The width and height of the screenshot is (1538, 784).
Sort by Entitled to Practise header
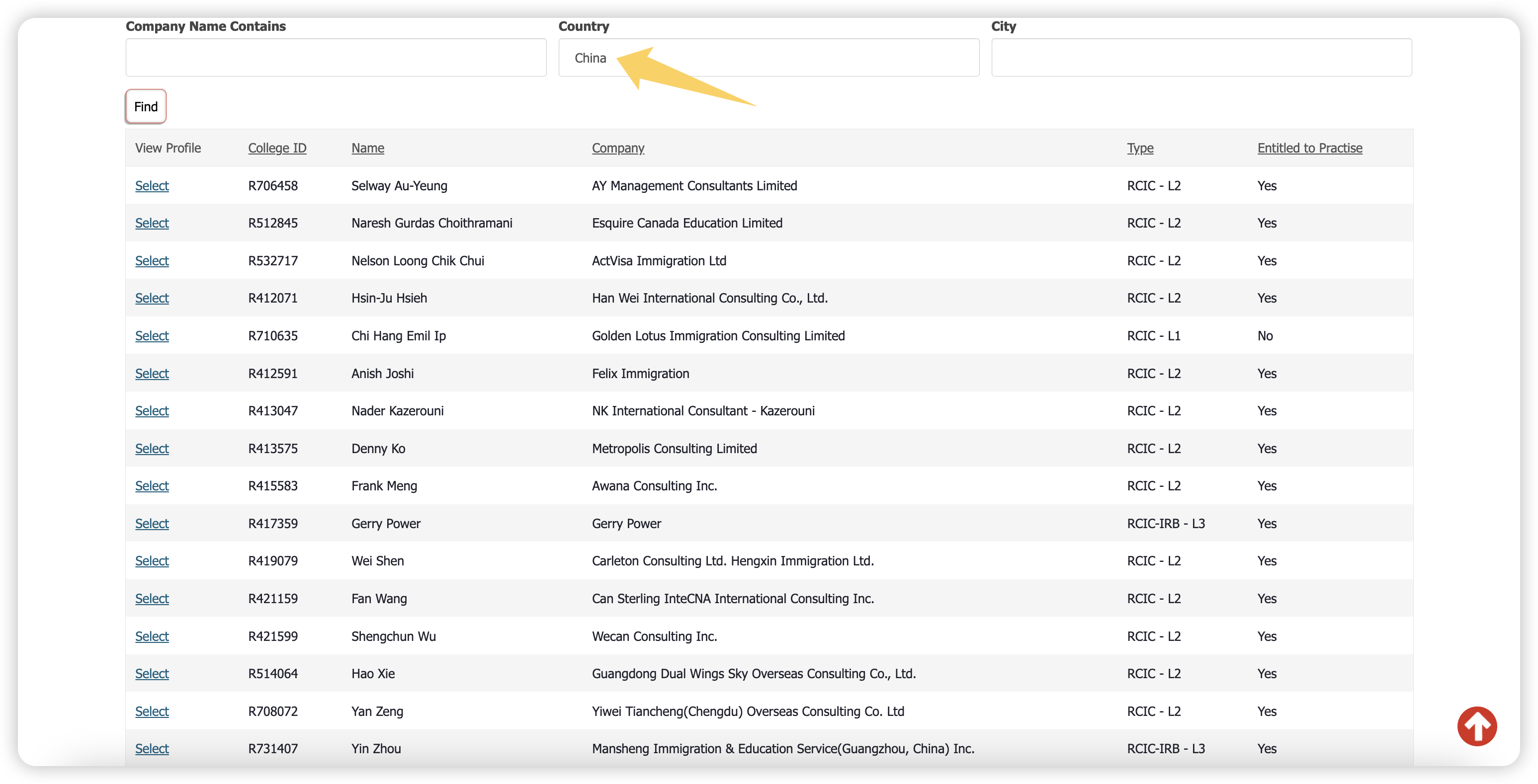(1310, 148)
